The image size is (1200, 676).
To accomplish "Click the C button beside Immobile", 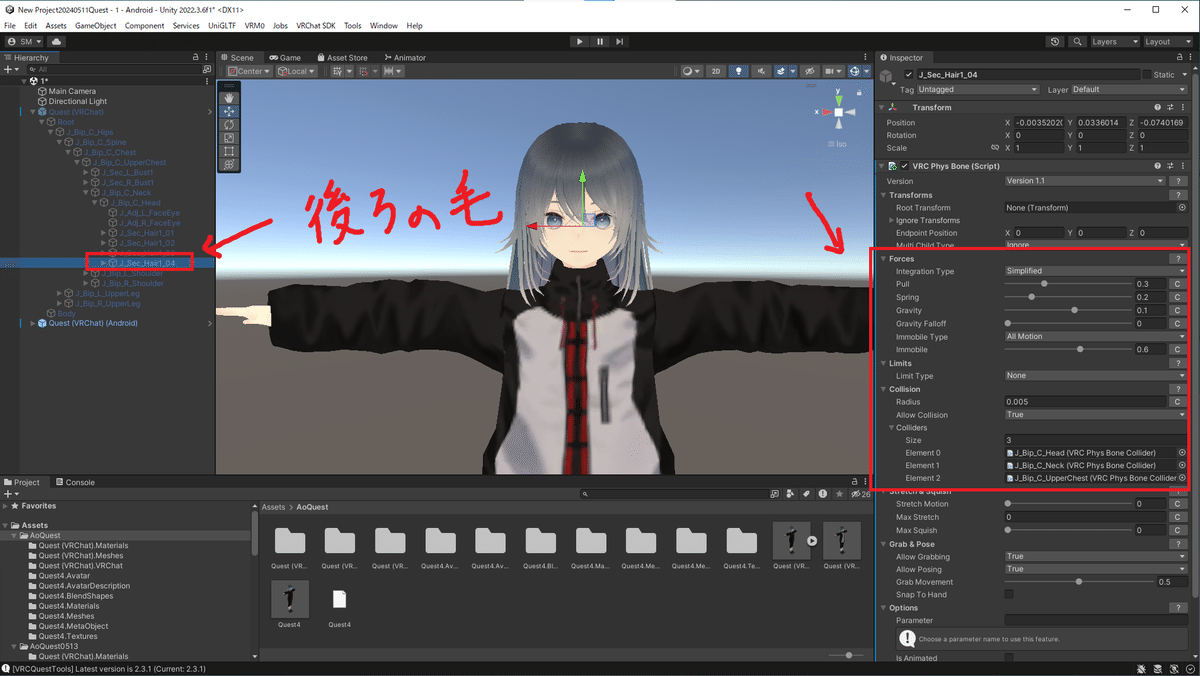I will point(1178,350).
